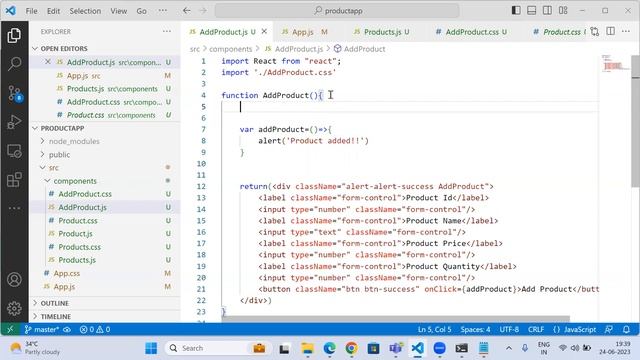Viewport: 640px width, 360px height.
Task: Open changes compare icon in editor toolbar
Action: [595, 31]
